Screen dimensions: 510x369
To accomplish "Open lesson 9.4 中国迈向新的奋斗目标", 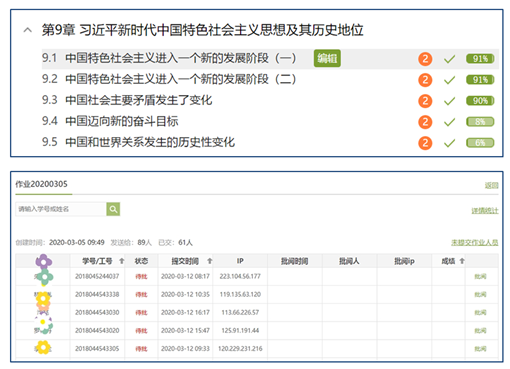I will [110, 121].
